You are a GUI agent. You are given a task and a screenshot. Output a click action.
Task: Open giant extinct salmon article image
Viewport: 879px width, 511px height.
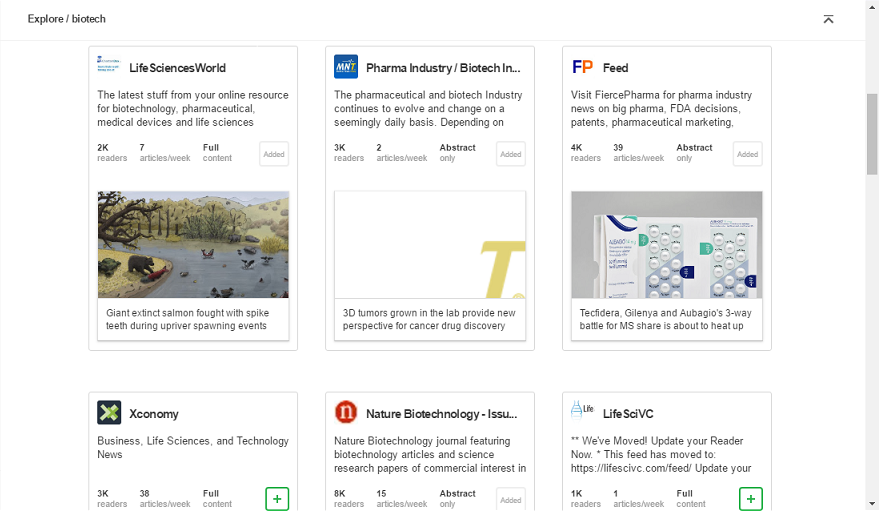click(193, 244)
